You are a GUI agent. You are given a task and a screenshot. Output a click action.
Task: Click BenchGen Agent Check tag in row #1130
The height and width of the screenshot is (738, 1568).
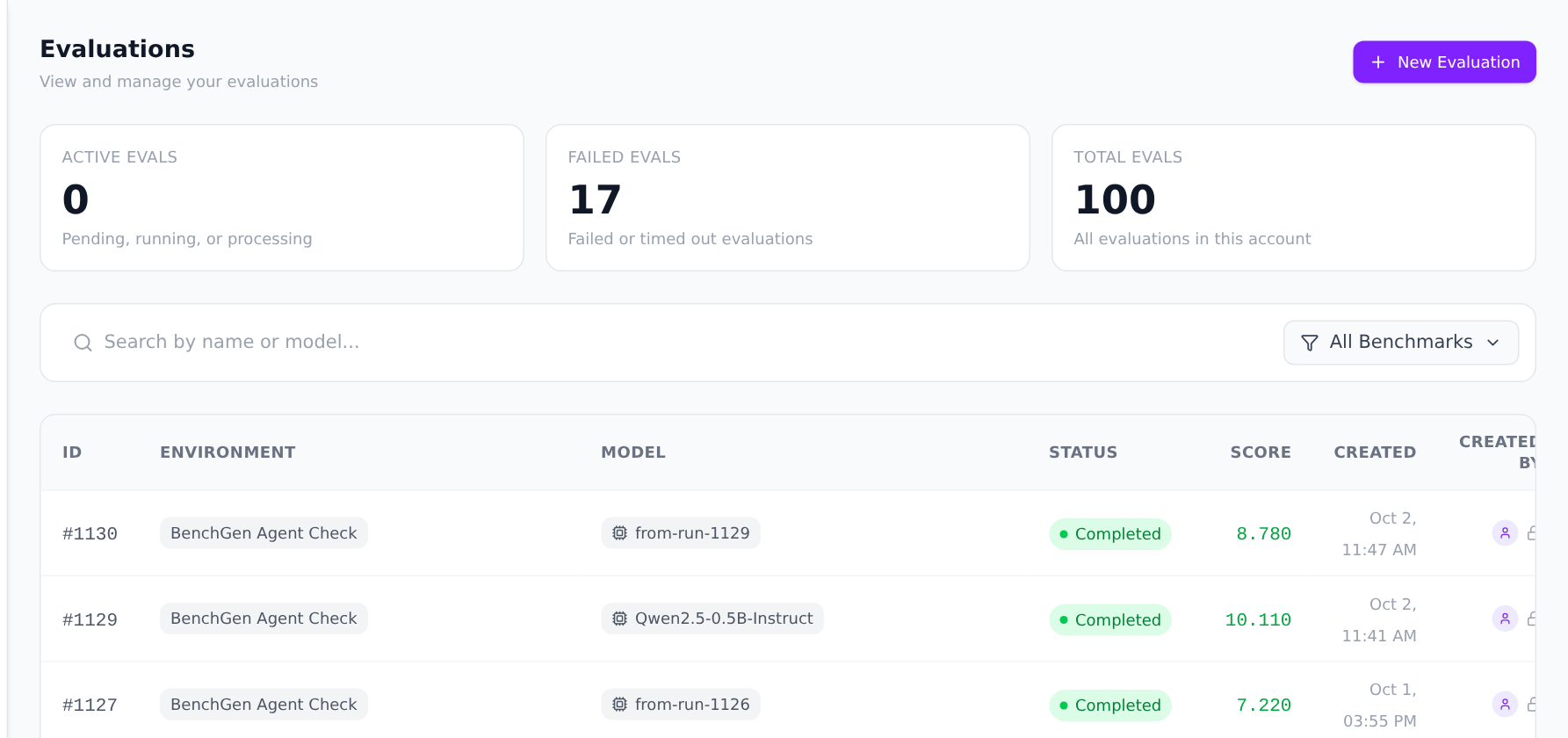264,533
